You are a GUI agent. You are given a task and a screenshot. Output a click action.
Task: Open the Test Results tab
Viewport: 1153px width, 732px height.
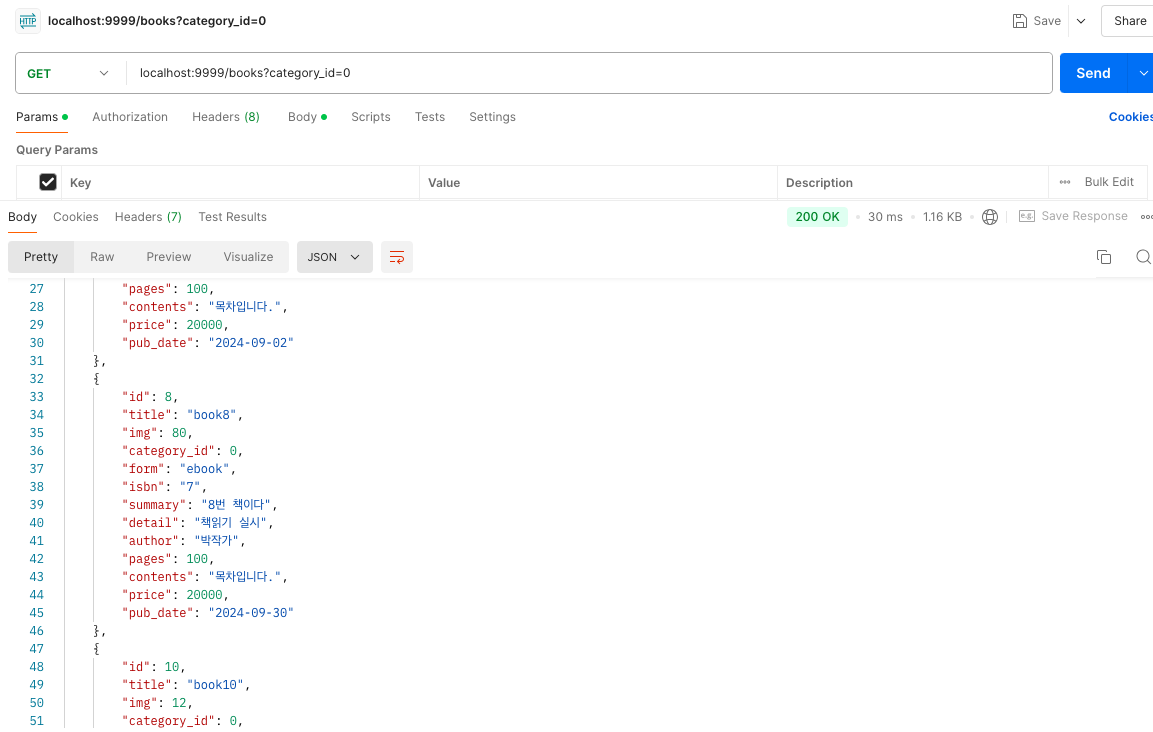click(232, 217)
